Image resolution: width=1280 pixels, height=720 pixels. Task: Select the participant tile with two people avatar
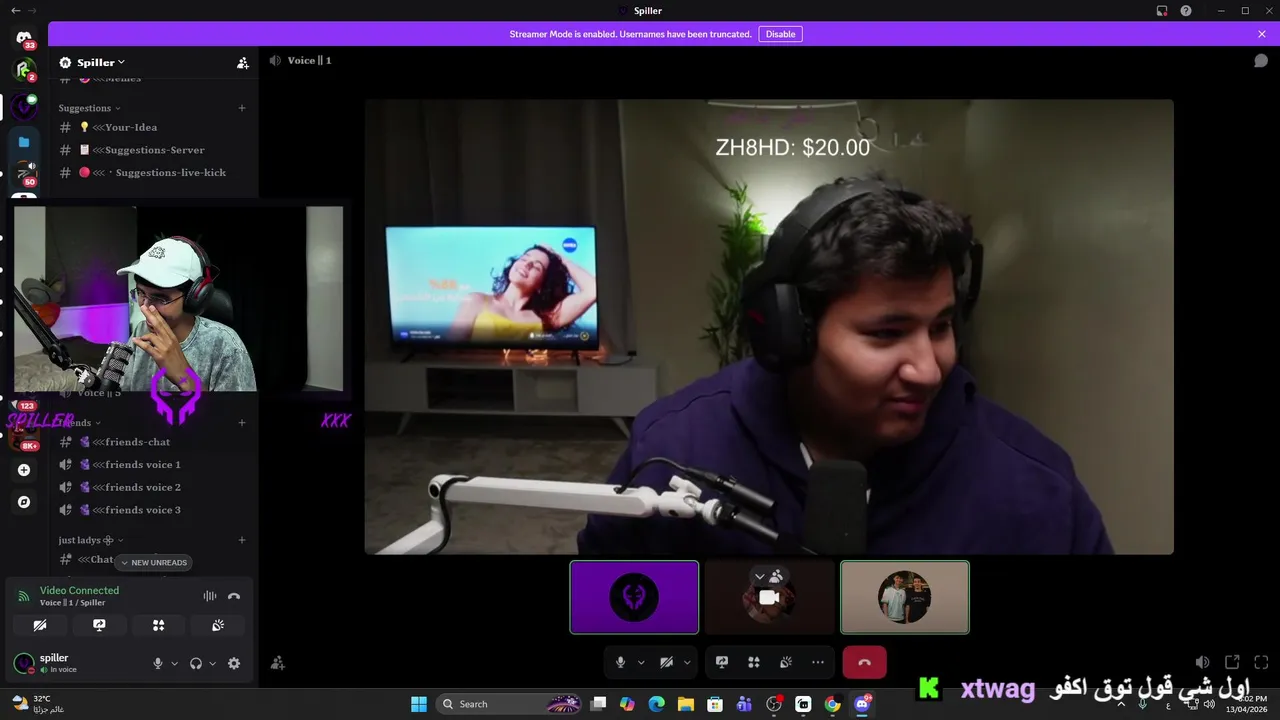pos(905,597)
